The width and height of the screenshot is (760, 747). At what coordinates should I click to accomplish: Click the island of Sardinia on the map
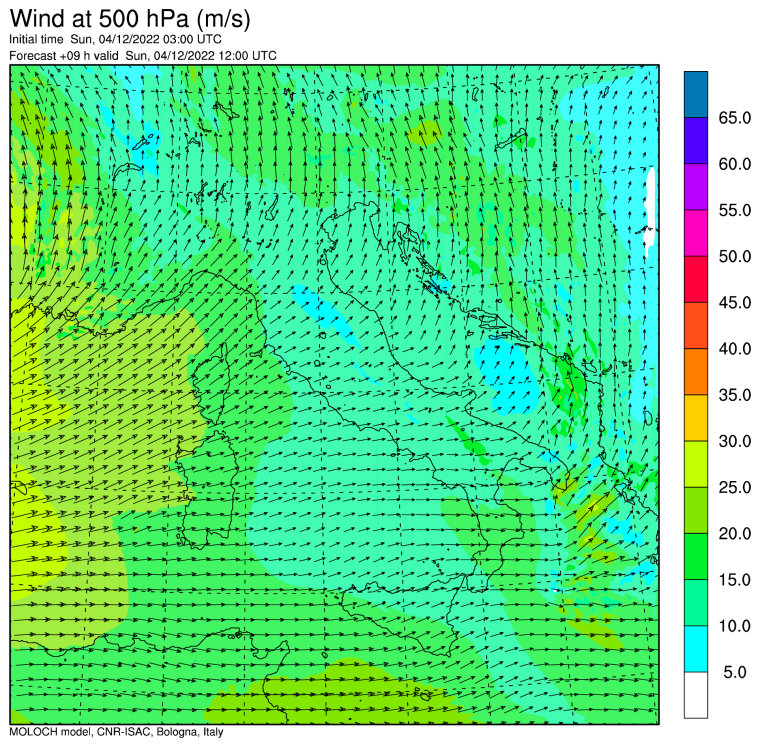click(x=206, y=490)
